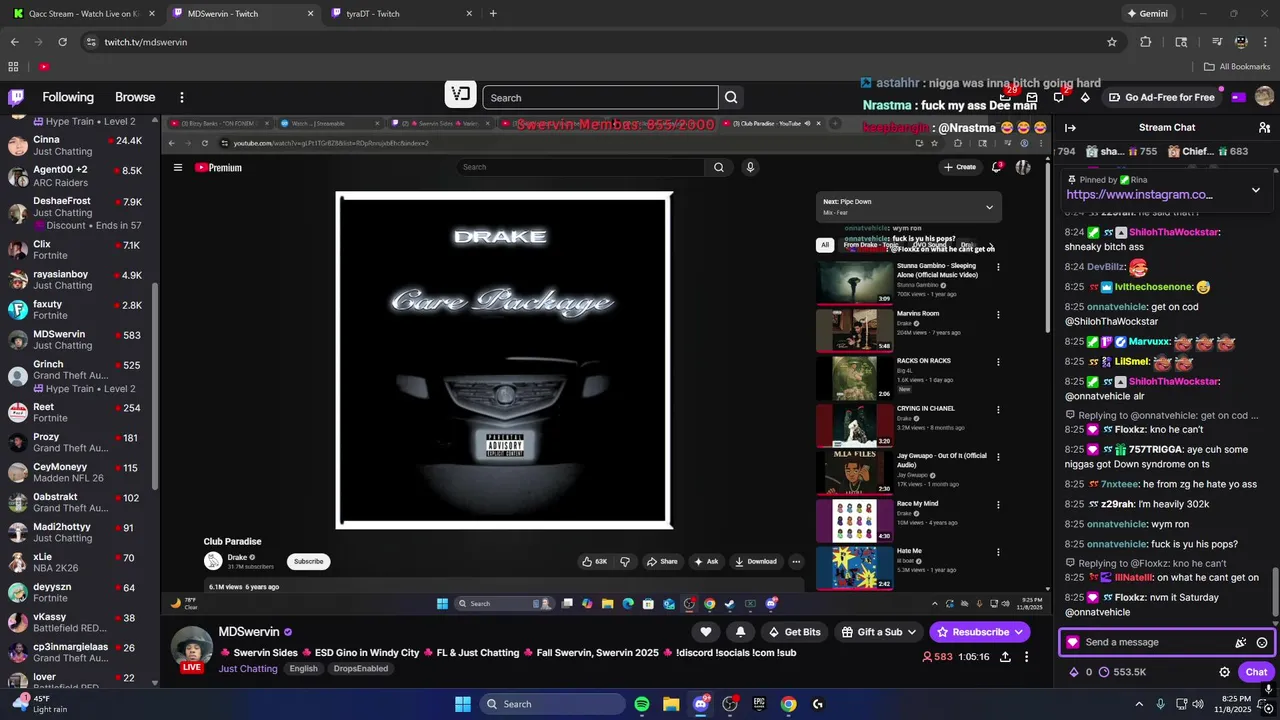The image size is (1280, 720).
Task: Click the follow heart button under stream
Action: pos(706,632)
